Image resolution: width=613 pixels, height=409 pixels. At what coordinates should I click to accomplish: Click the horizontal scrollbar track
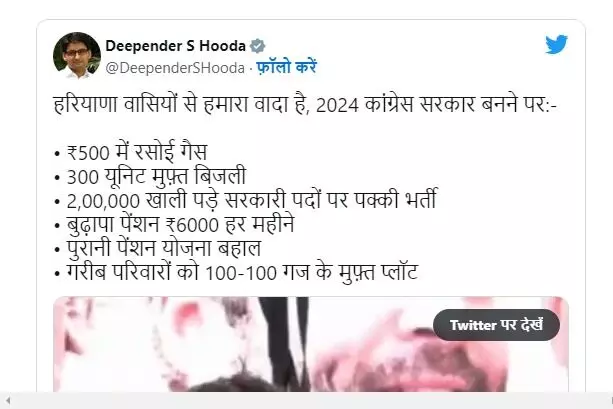tap(309, 401)
